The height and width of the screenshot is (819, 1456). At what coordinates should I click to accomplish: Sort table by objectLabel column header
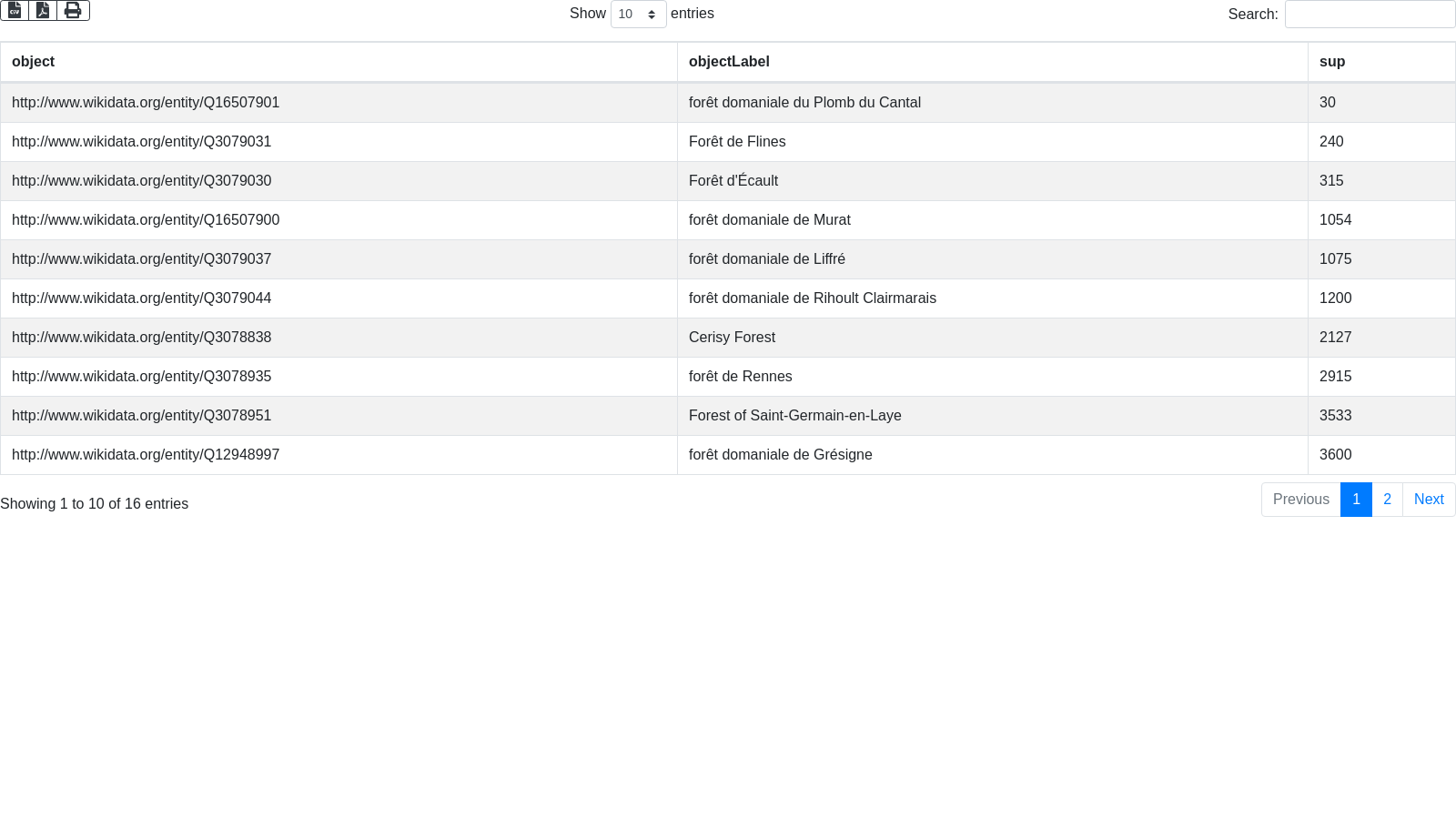click(x=729, y=62)
